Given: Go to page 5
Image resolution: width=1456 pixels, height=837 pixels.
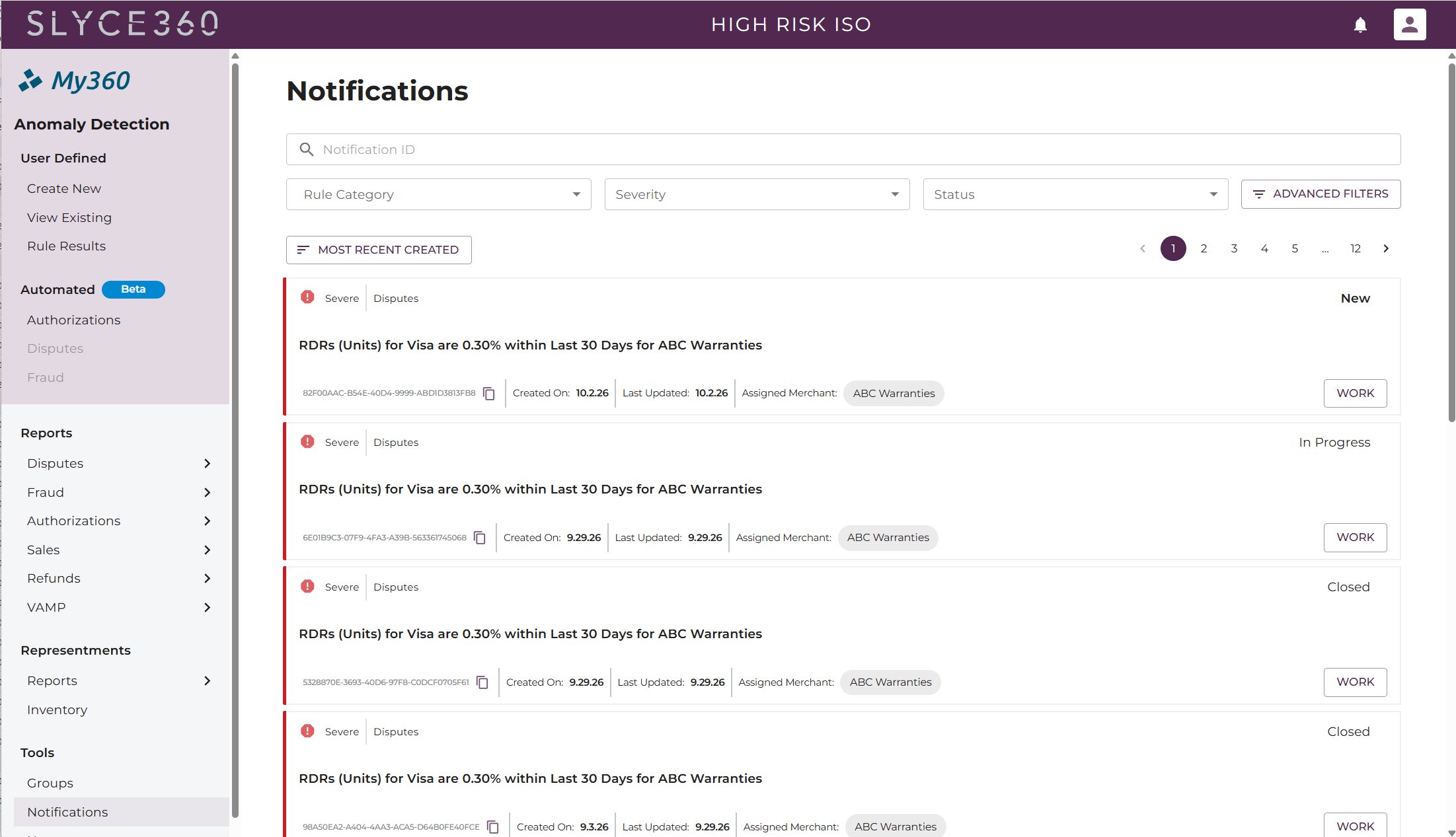Looking at the screenshot, I should (x=1295, y=248).
